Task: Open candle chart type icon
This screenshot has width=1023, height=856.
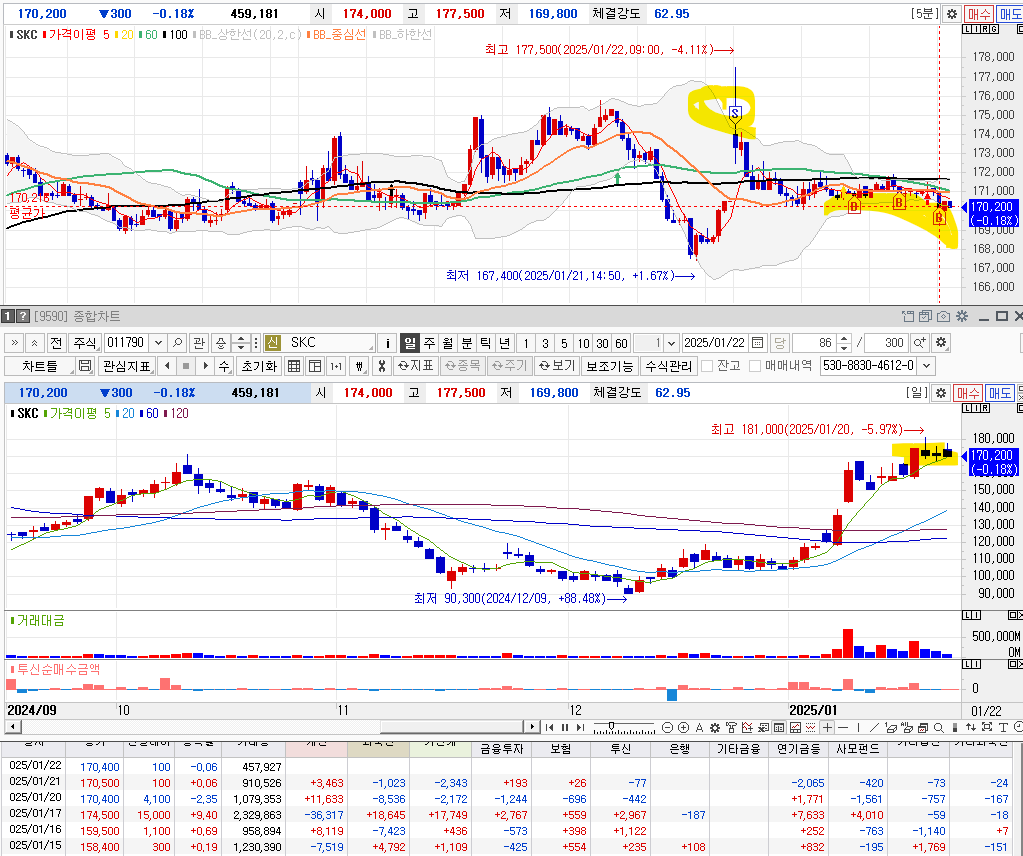Action: 359,366
